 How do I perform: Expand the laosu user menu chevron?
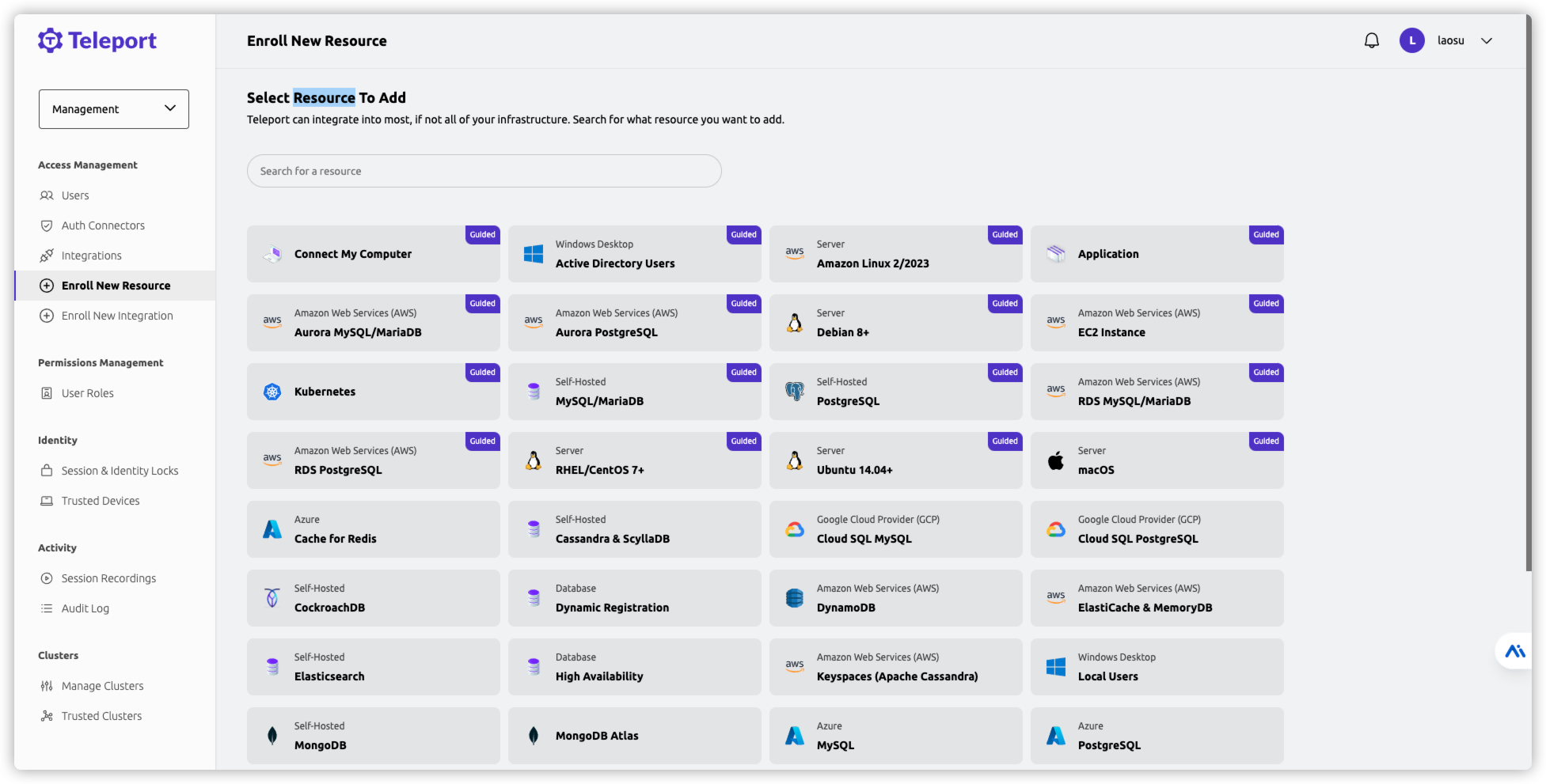pos(1486,40)
